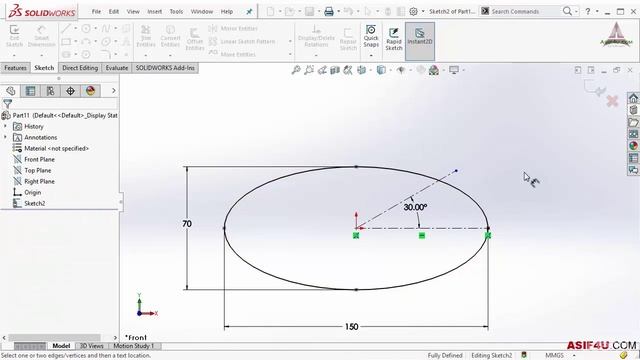640x360 pixels.
Task: Open the Window menu
Action: (x=202, y=11)
